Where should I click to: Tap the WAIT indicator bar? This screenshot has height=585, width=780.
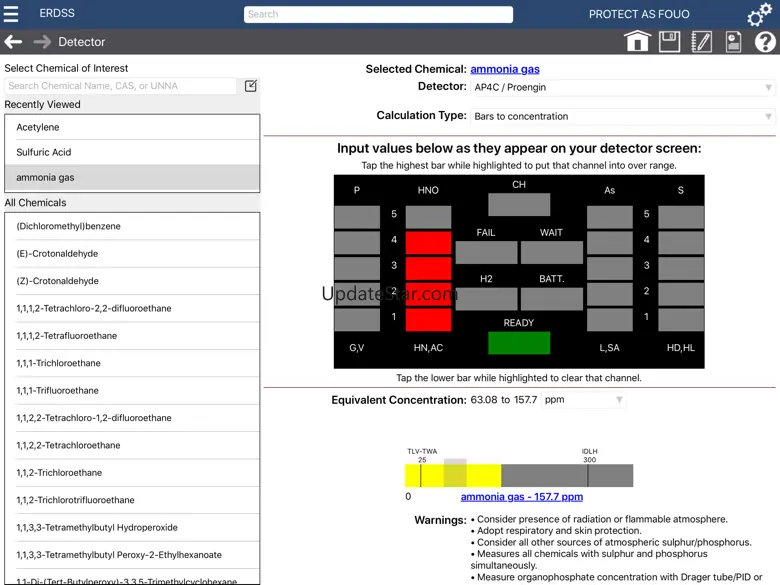point(552,252)
